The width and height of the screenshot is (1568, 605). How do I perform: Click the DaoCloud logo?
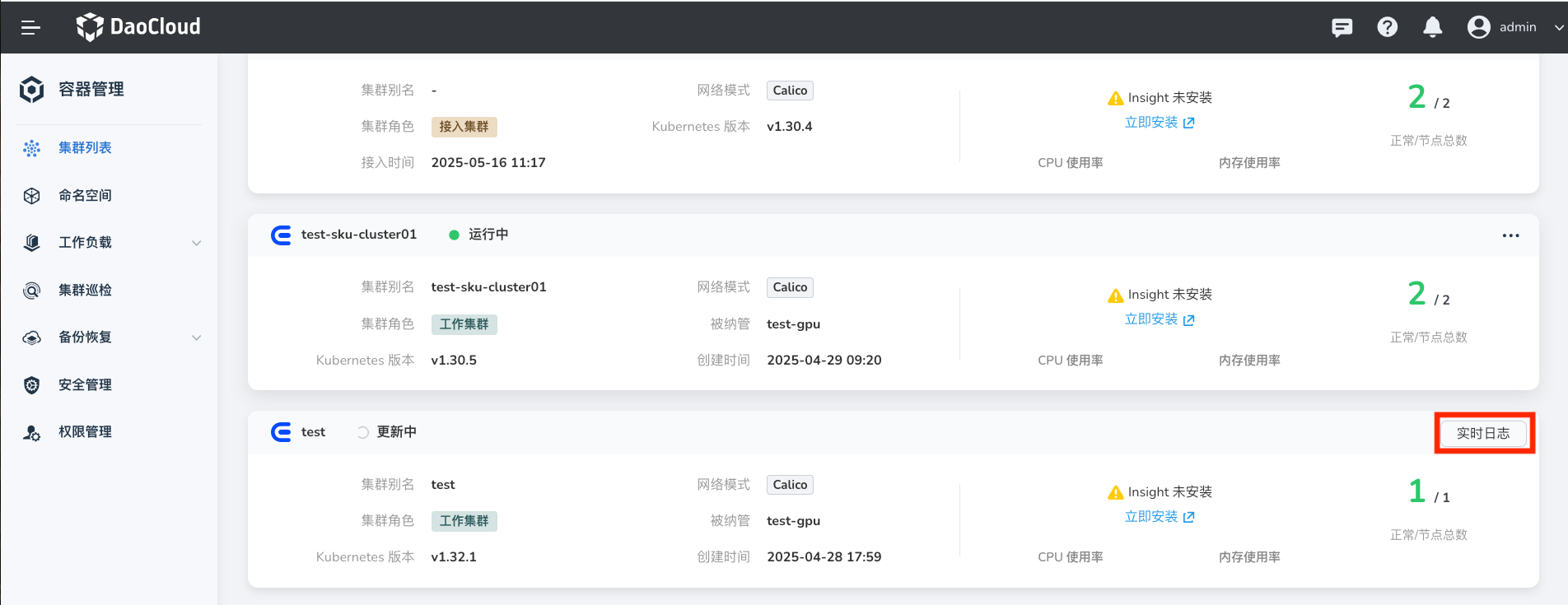[x=138, y=27]
